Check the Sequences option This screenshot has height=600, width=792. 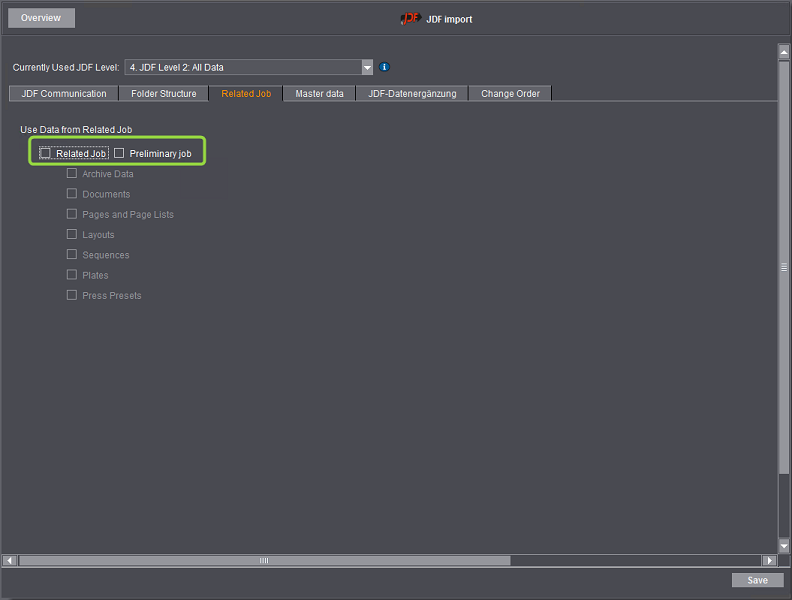pyautogui.click(x=72, y=254)
